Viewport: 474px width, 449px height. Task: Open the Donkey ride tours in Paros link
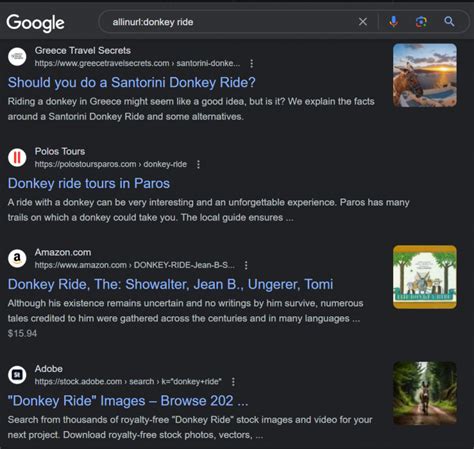[x=89, y=183]
